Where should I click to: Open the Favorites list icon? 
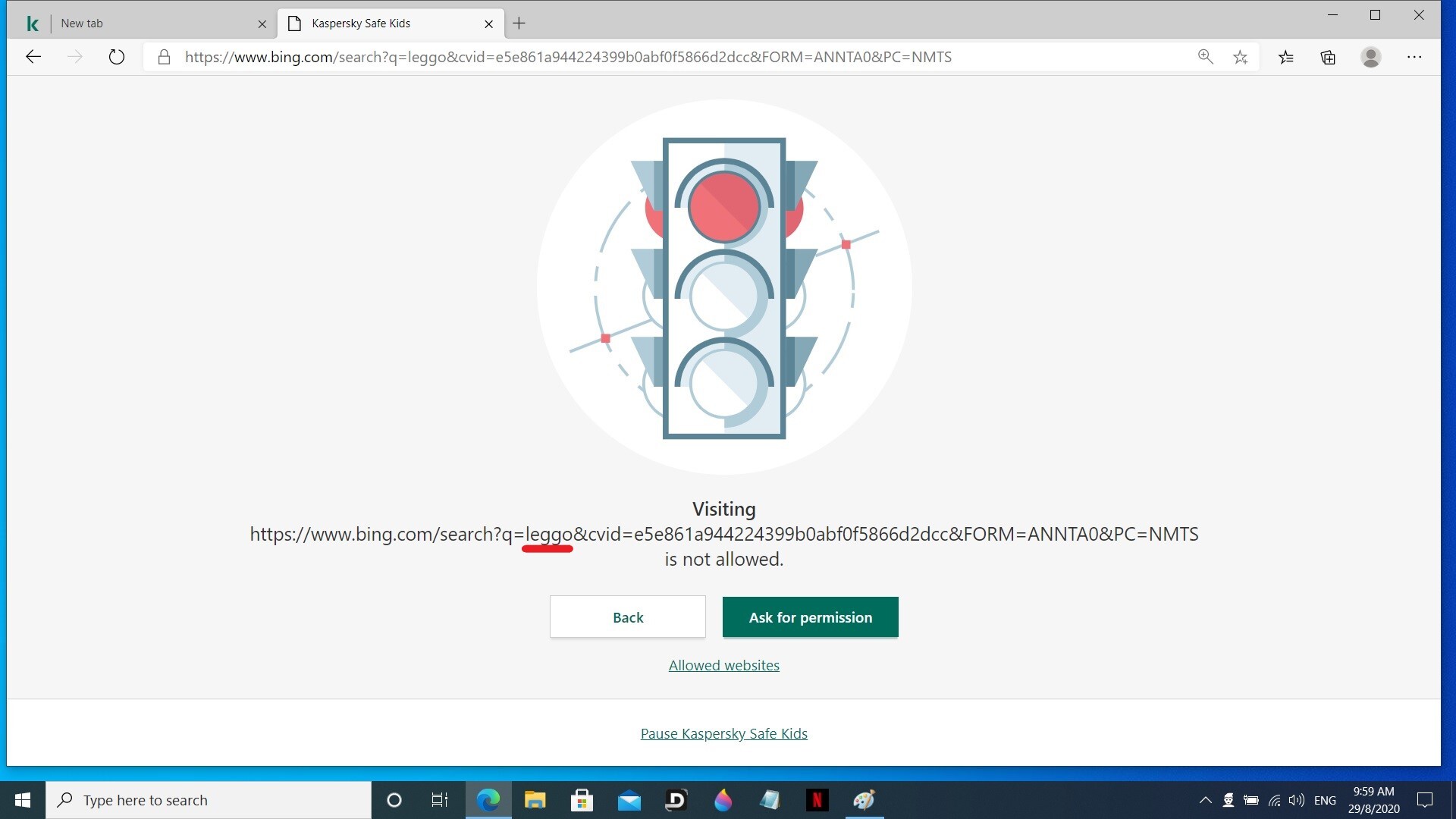(x=1286, y=57)
